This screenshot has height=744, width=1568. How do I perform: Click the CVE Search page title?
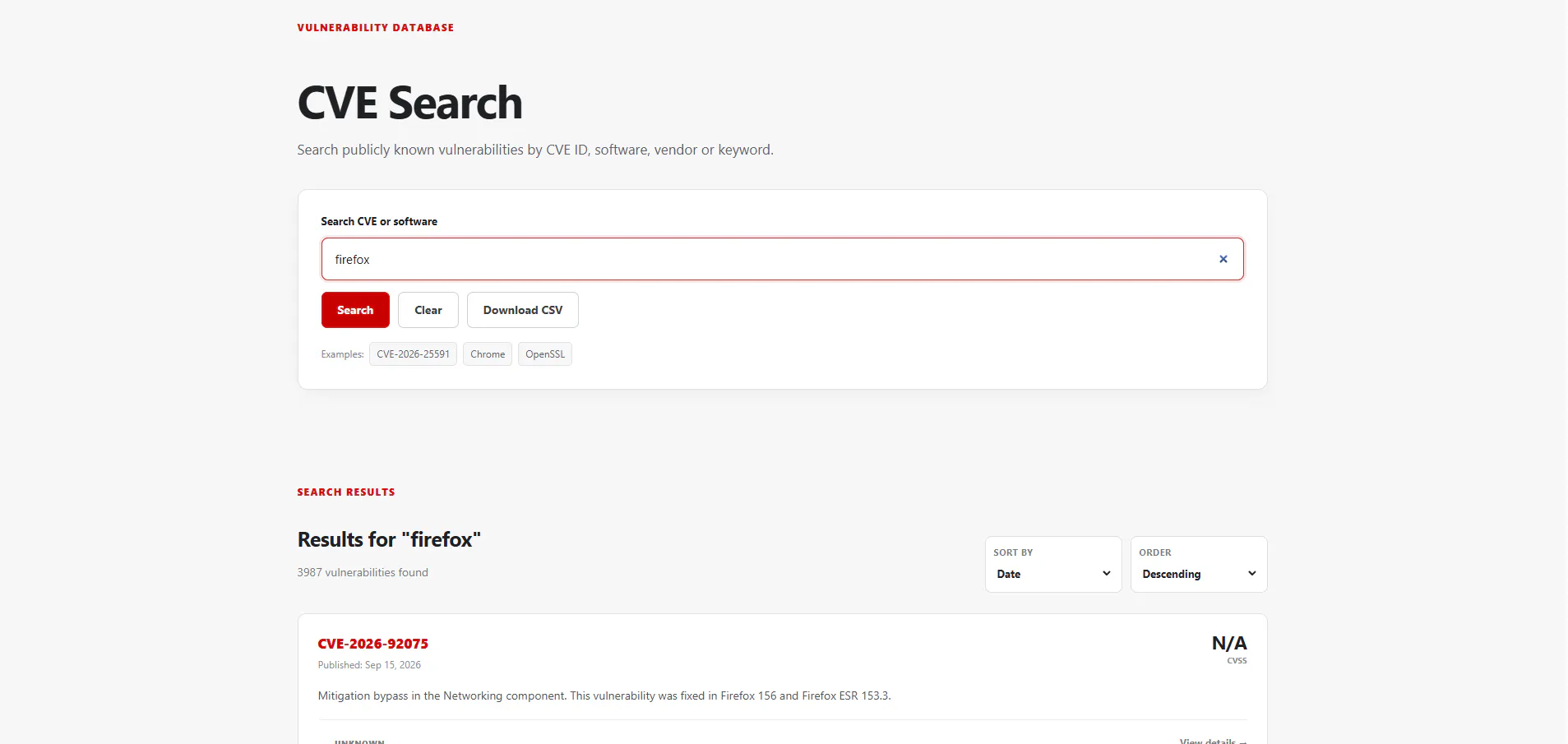pyautogui.click(x=409, y=104)
